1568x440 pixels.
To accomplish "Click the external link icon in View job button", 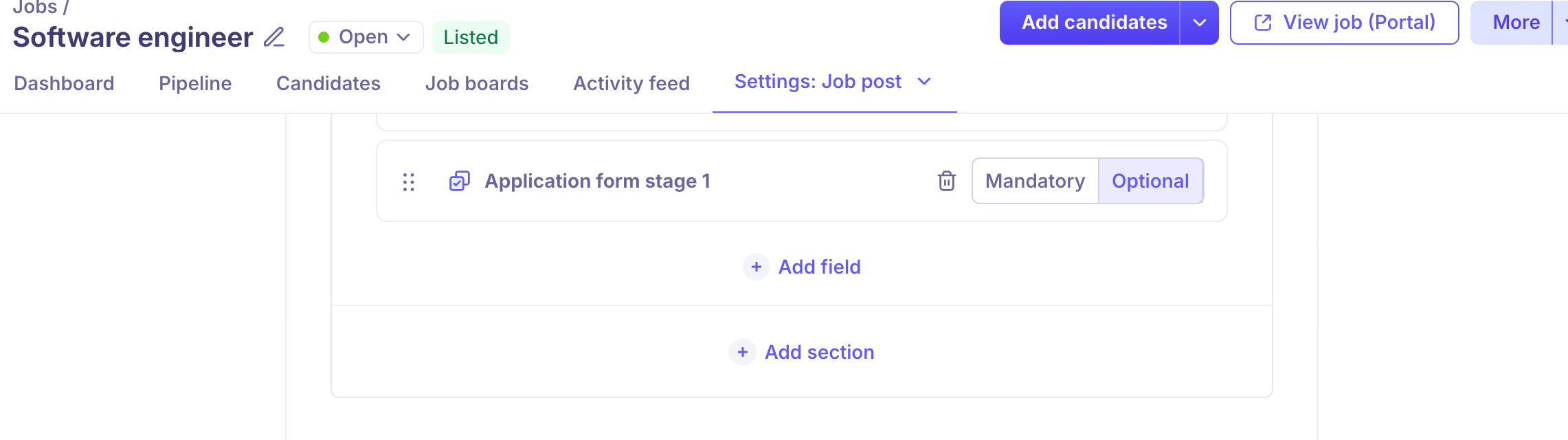I will (1263, 23).
